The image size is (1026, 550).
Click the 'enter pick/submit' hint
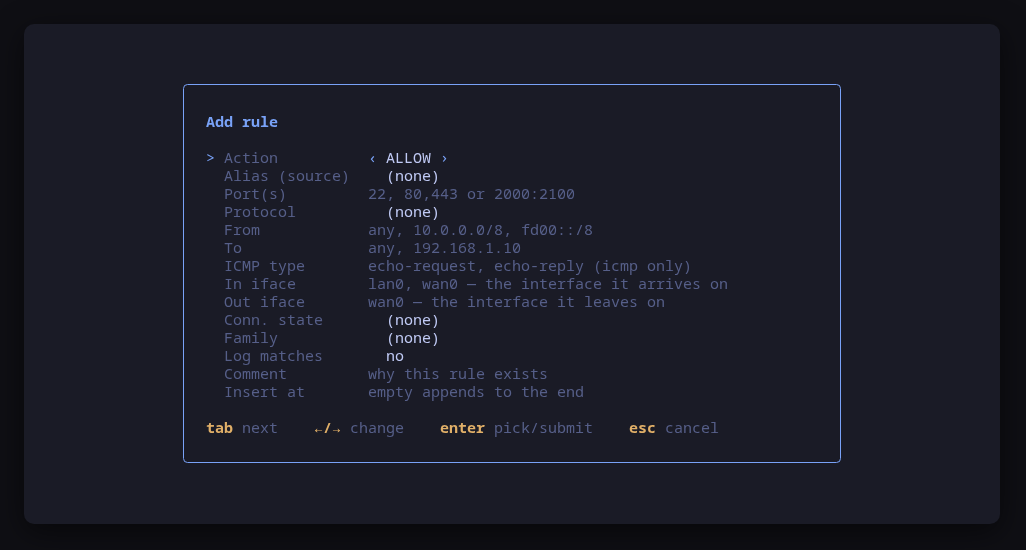pyautogui.click(x=516, y=428)
